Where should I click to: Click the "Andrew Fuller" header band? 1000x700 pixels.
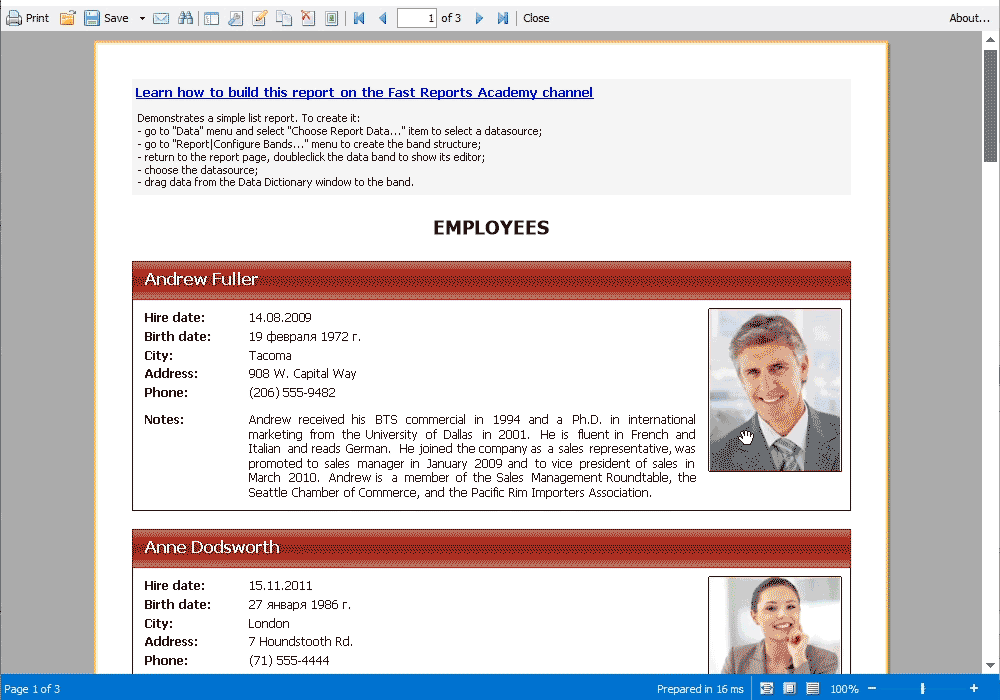(491, 280)
